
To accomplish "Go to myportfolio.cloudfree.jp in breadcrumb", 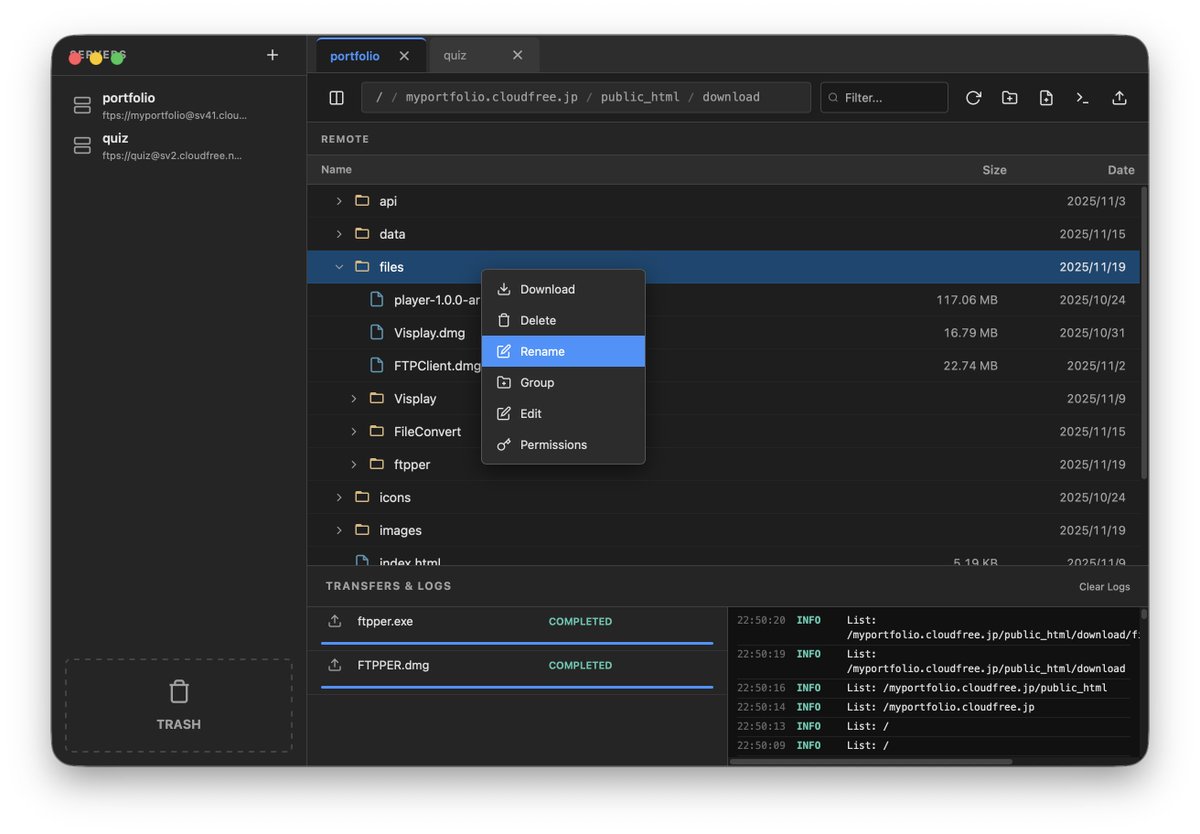I will [x=492, y=97].
